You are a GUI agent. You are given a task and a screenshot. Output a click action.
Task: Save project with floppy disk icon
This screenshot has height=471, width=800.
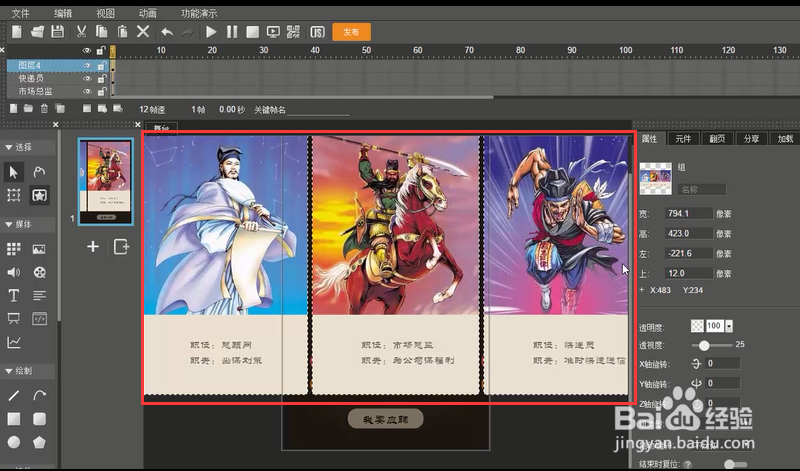click(58, 32)
